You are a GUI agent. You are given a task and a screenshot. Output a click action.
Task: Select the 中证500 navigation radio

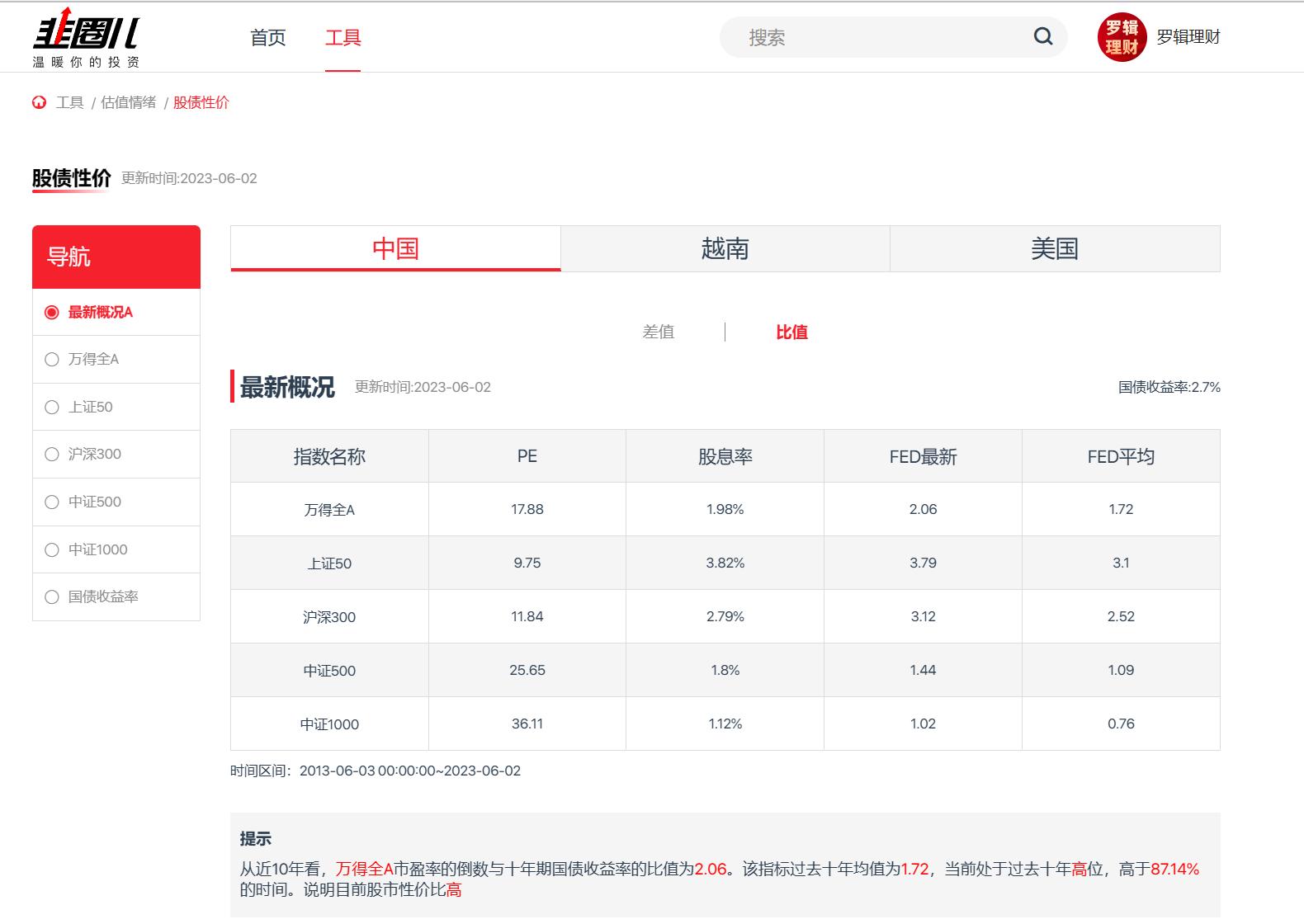52,502
